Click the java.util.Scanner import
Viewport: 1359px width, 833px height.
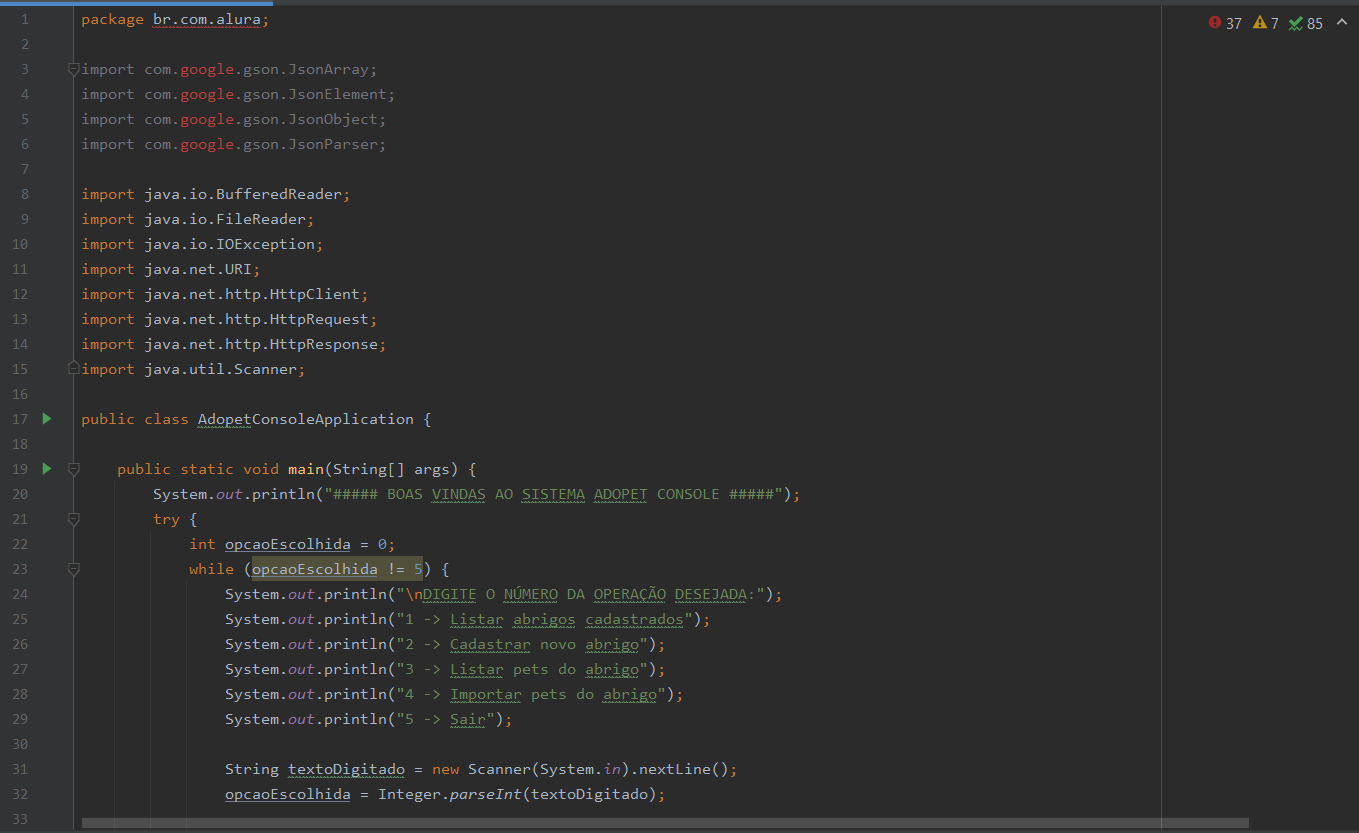(x=220, y=369)
